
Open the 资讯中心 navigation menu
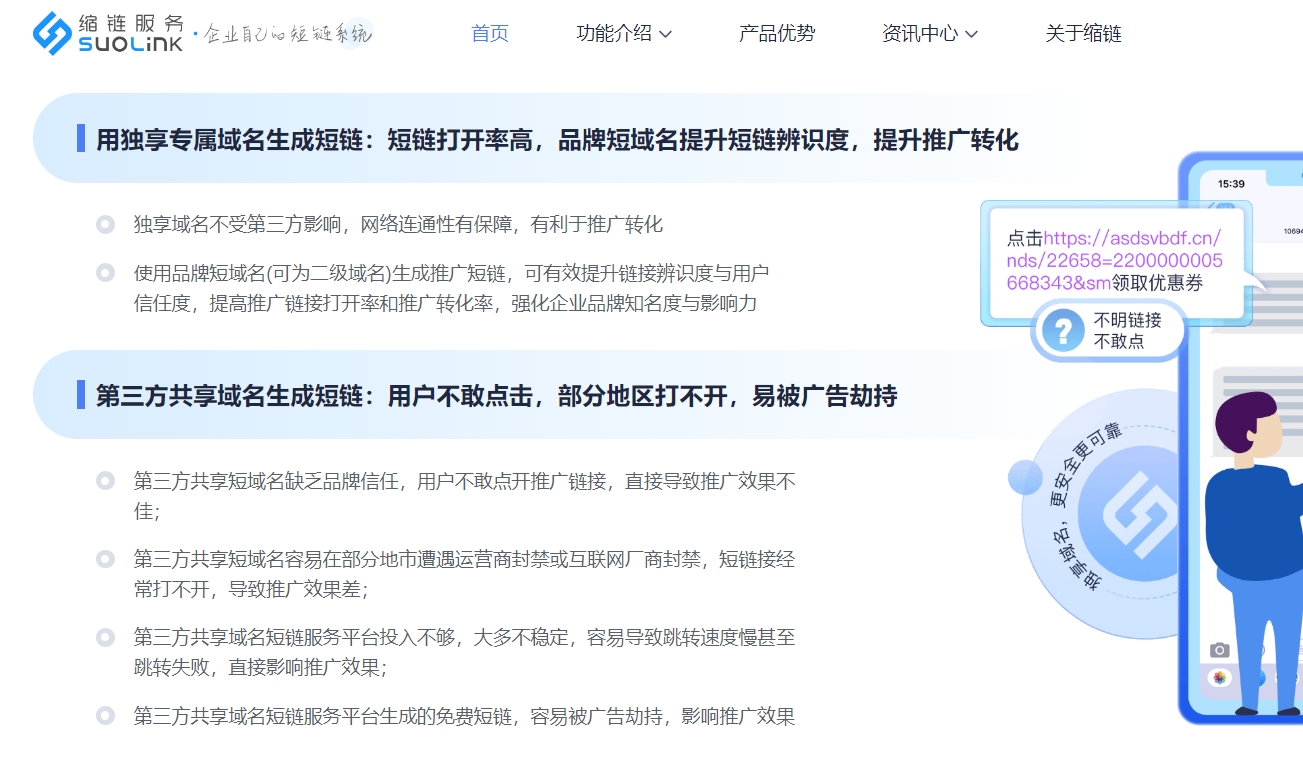pyautogui.click(x=920, y=33)
